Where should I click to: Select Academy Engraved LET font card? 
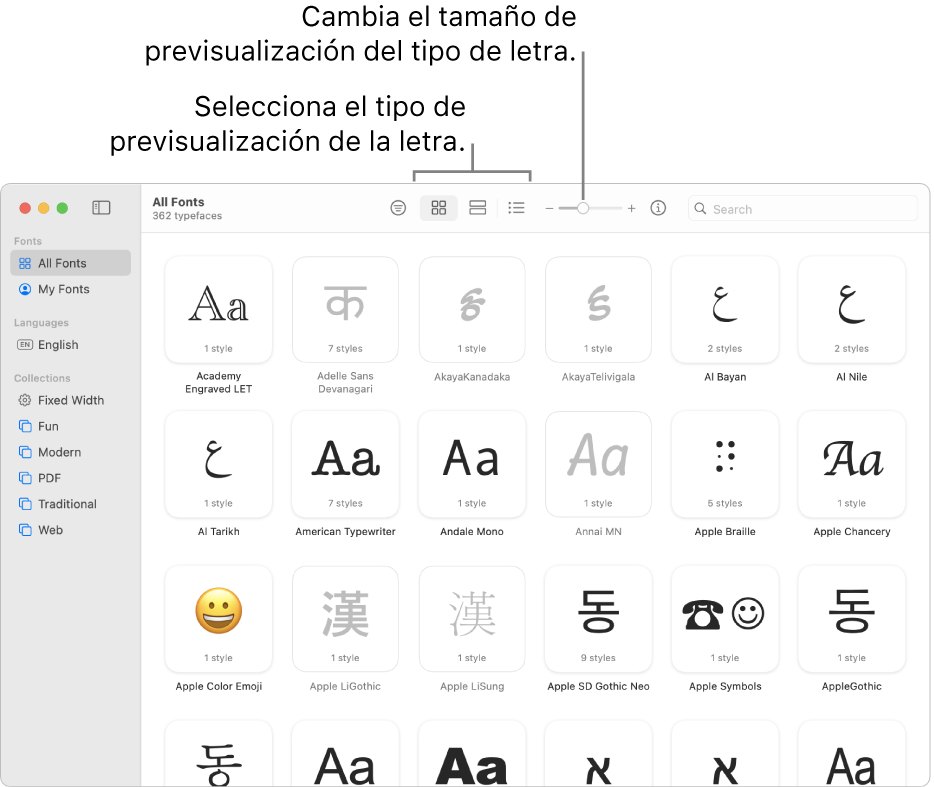(x=219, y=309)
